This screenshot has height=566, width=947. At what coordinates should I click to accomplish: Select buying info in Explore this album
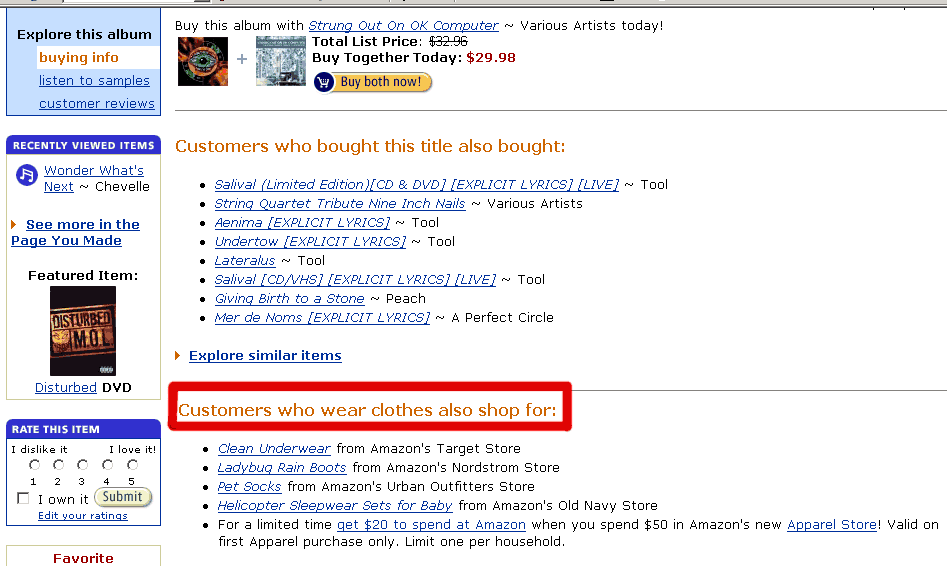point(79,57)
